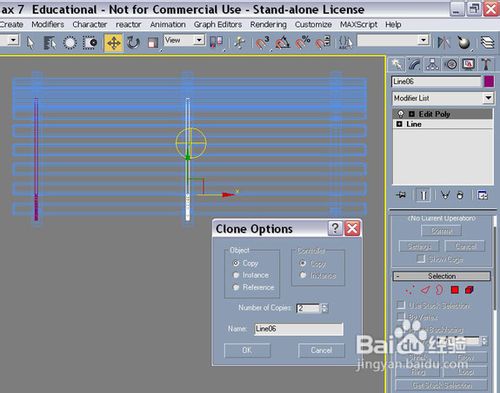Select Instance radio in Controller group
This screenshot has height=393, width=500.
click(x=303, y=276)
